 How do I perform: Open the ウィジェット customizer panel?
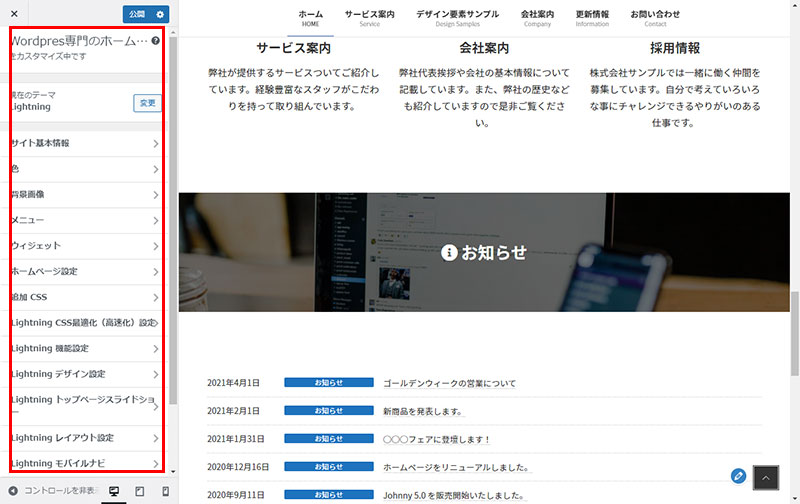pos(85,246)
